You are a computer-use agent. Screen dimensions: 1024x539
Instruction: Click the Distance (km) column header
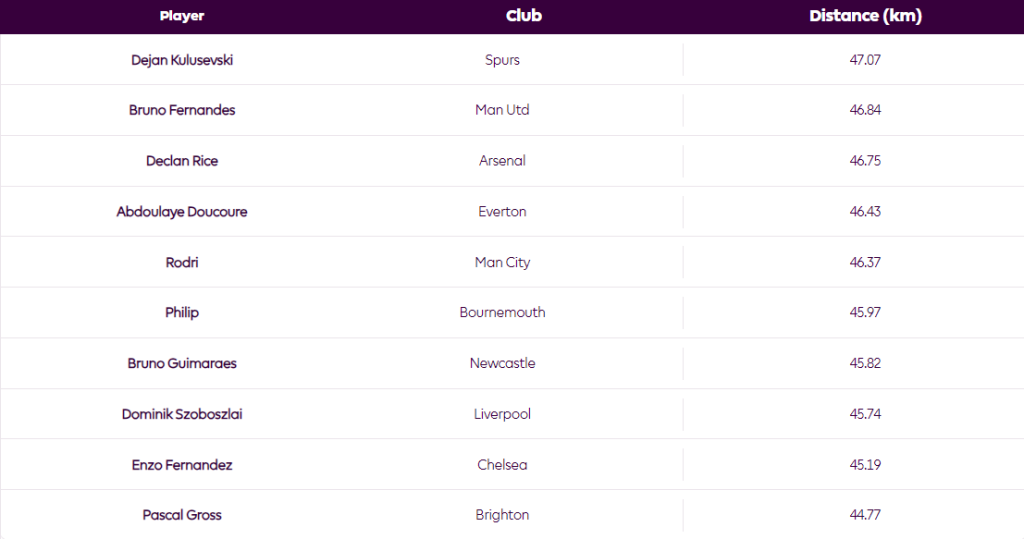pos(865,16)
